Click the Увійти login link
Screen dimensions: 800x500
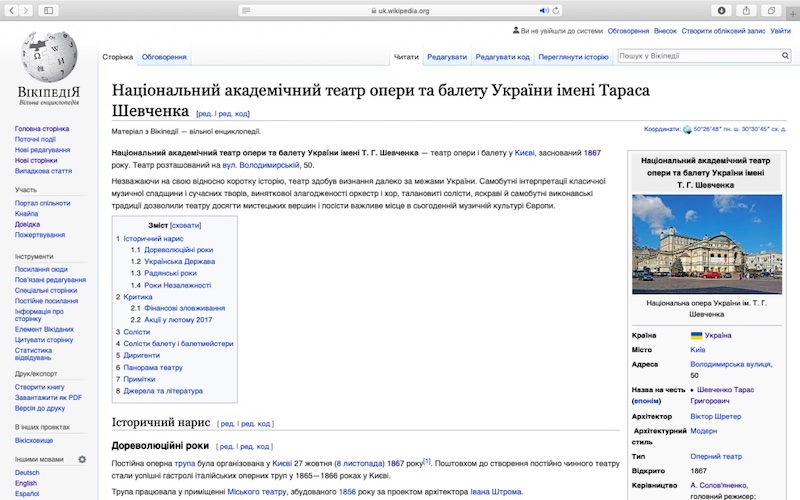point(780,31)
